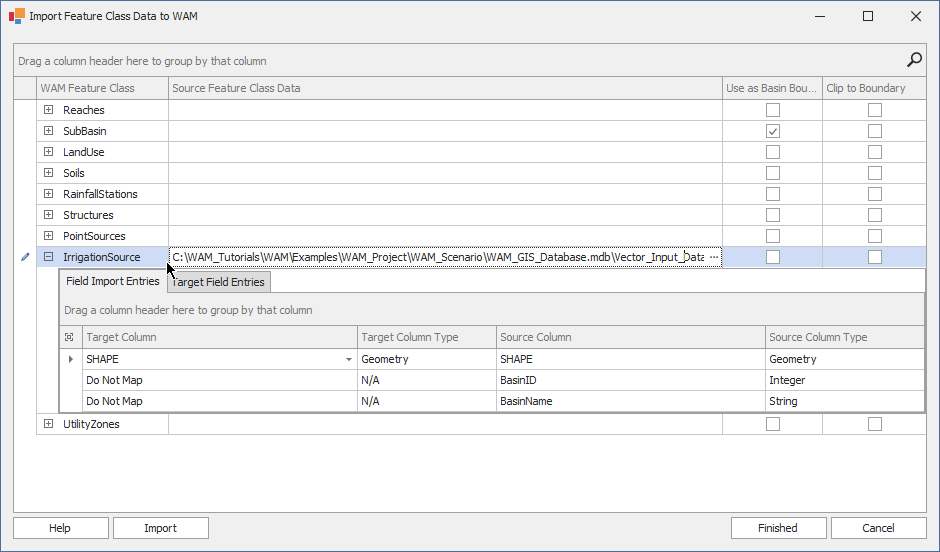
Task: Sort by WAM Feature Class header
Action: 103,88
